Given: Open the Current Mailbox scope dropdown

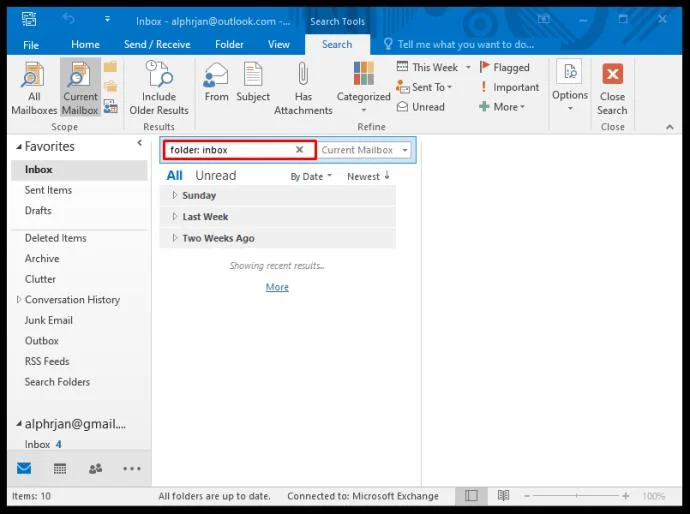Looking at the screenshot, I should 364,150.
